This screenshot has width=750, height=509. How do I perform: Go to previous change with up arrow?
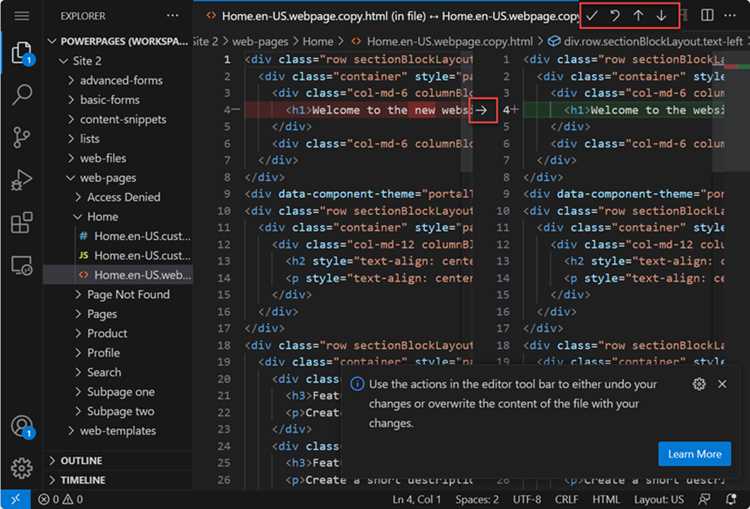tap(638, 16)
